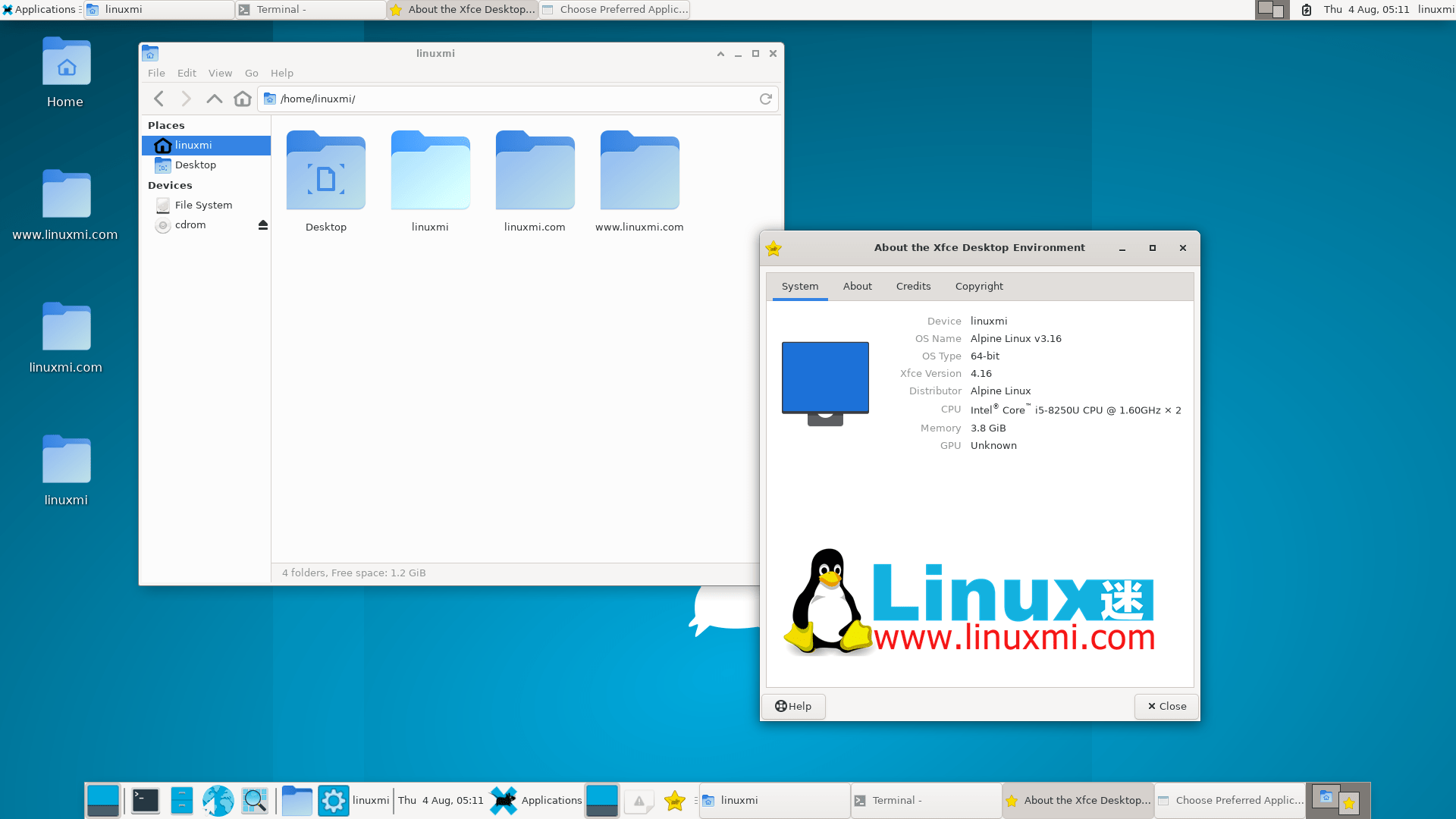Click the Help button in the About dialog

click(793, 706)
